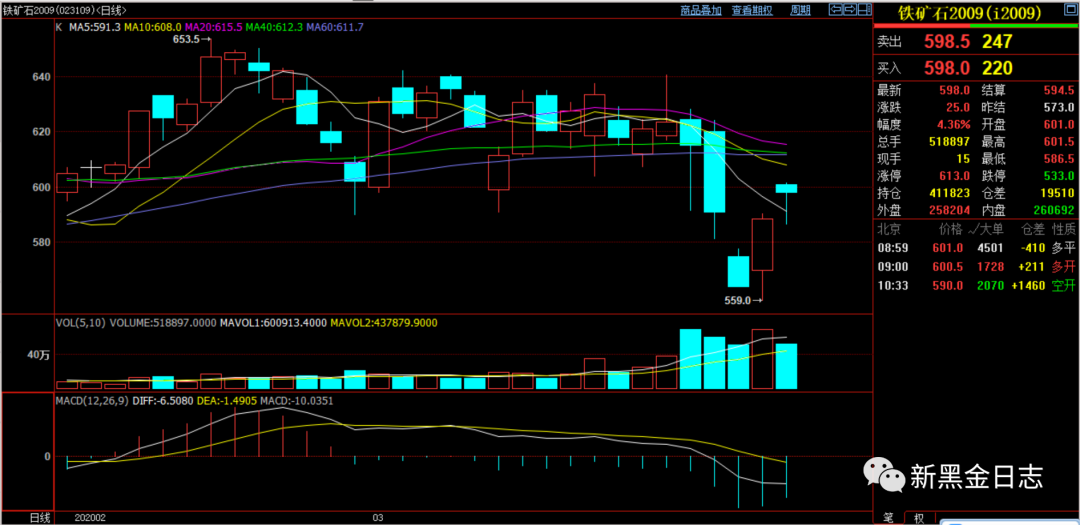Select the 09:00 trade tick row
The image size is (1080, 525).
975,267
